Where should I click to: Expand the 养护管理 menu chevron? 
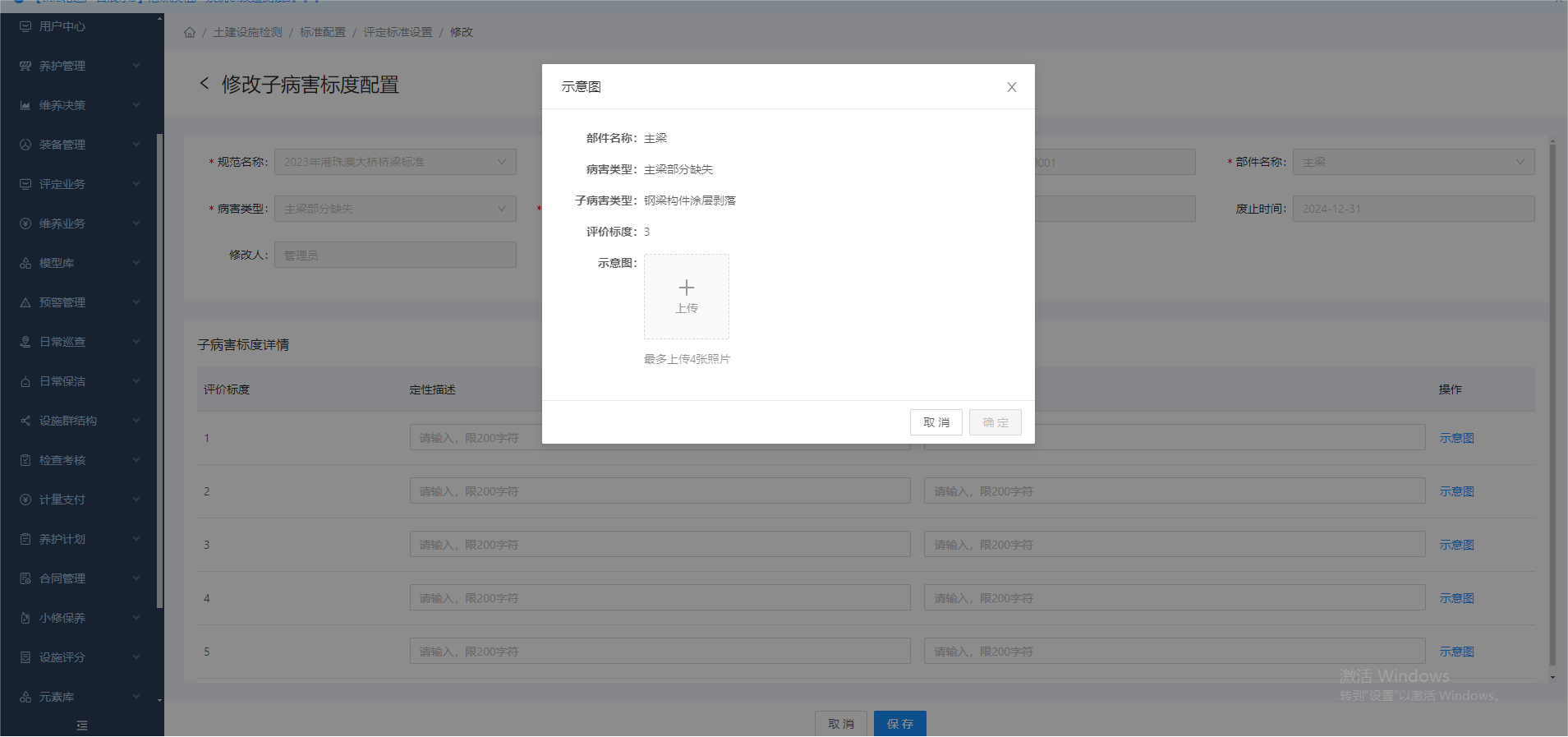coord(136,66)
